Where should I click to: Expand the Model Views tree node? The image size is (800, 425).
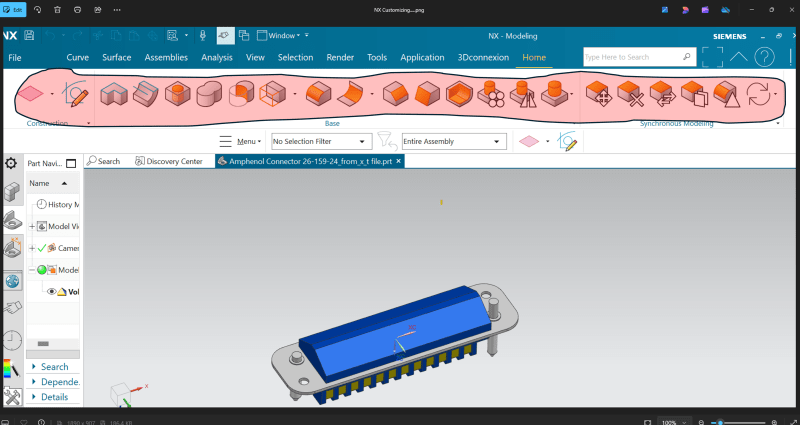click(32, 226)
